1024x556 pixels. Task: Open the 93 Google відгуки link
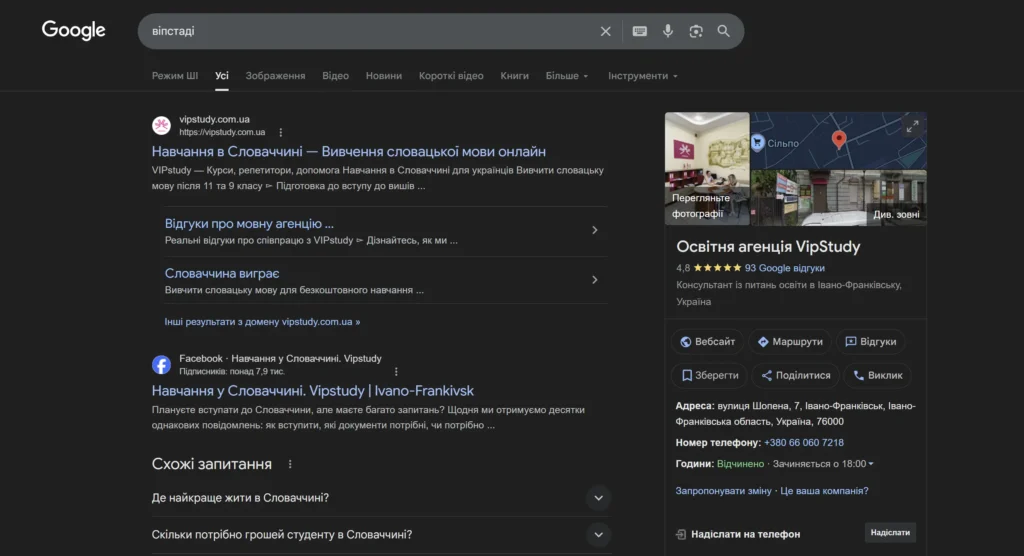point(784,268)
